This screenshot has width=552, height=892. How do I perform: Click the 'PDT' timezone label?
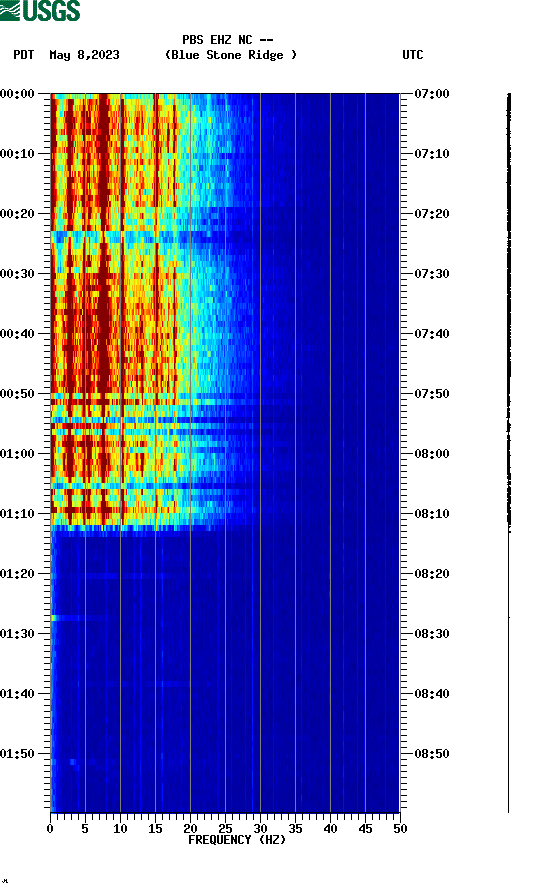(x=24, y=55)
